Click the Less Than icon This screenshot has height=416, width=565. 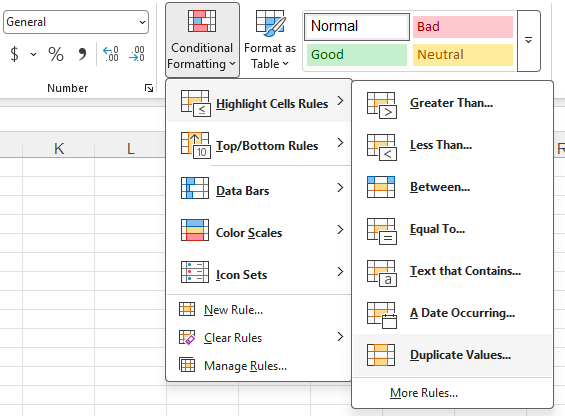click(x=382, y=147)
